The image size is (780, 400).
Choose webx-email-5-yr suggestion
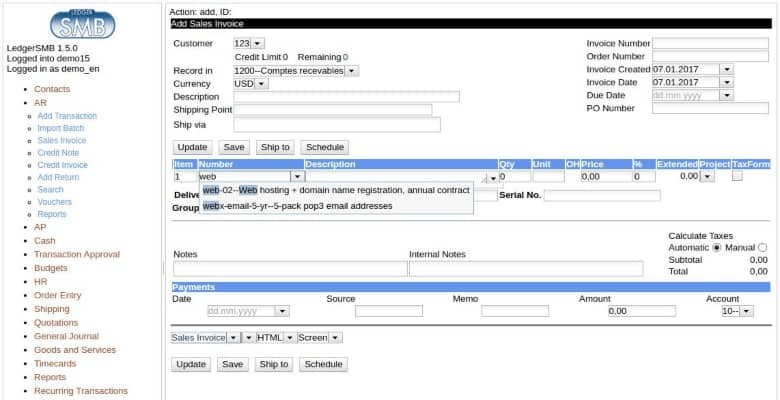click(x=336, y=206)
